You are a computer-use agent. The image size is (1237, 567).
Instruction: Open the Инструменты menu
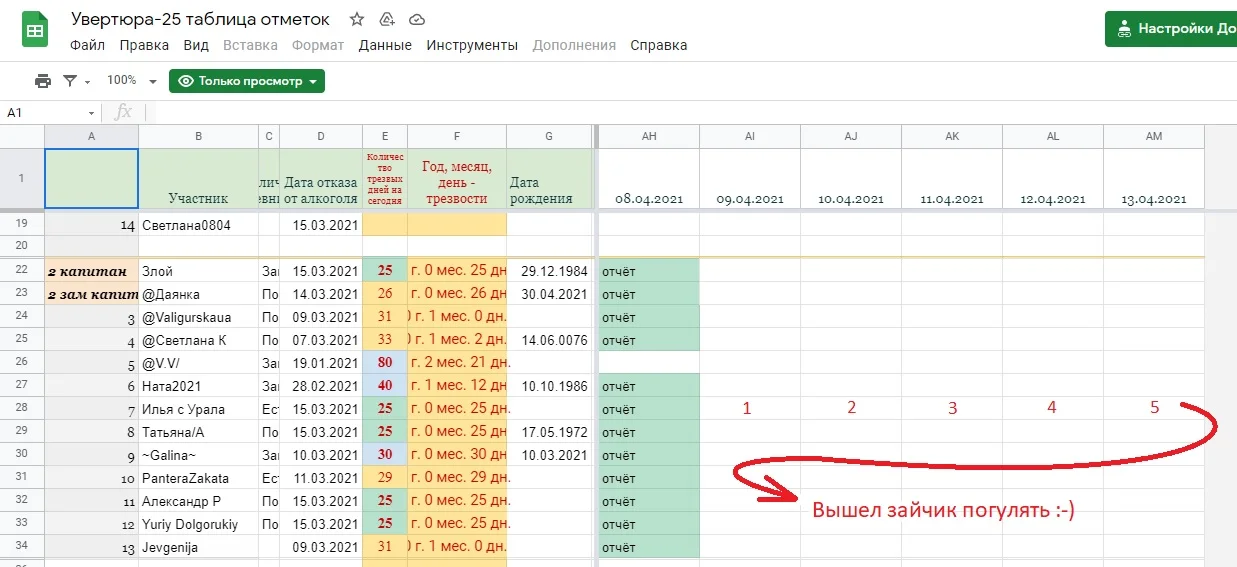[x=472, y=45]
